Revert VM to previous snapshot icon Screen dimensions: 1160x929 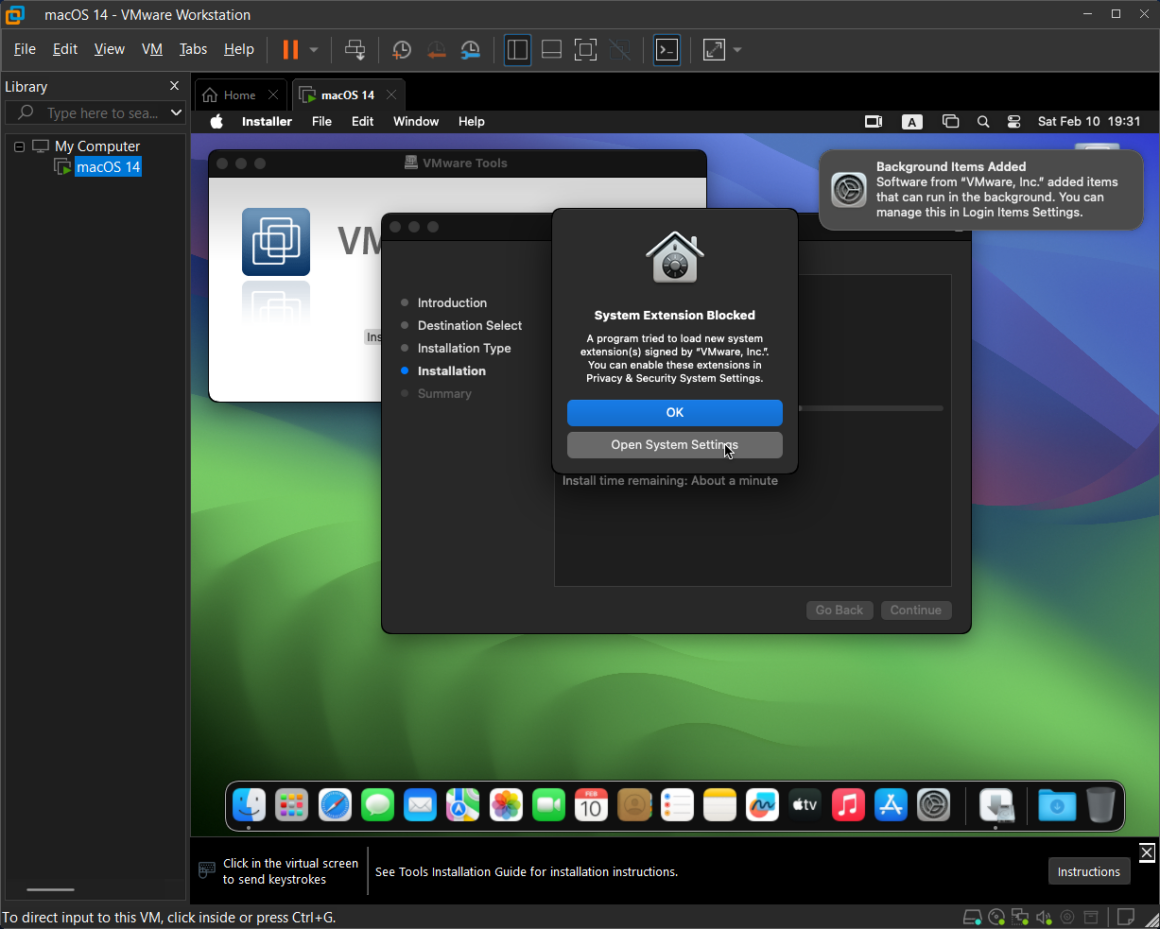(436, 50)
